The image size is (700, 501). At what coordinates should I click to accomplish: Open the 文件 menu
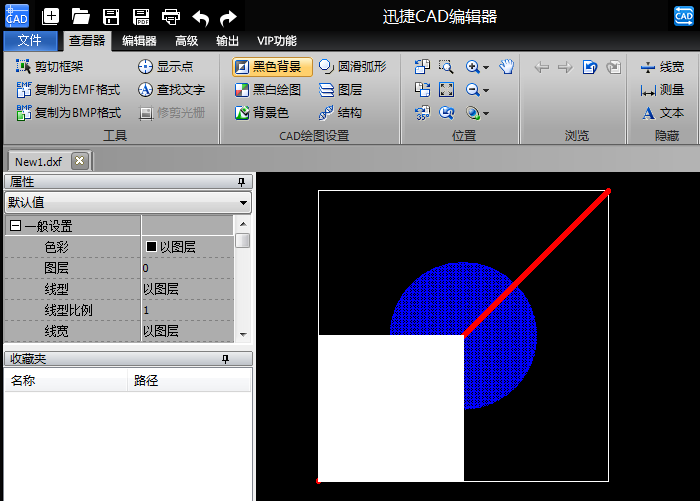pyautogui.click(x=30, y=41)
